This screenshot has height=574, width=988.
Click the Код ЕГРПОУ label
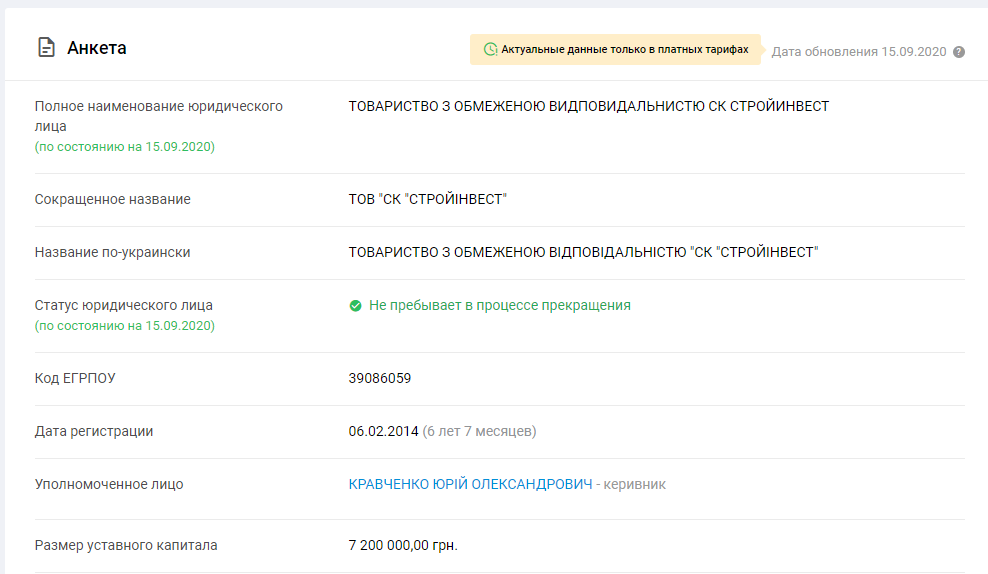point(83,379)
